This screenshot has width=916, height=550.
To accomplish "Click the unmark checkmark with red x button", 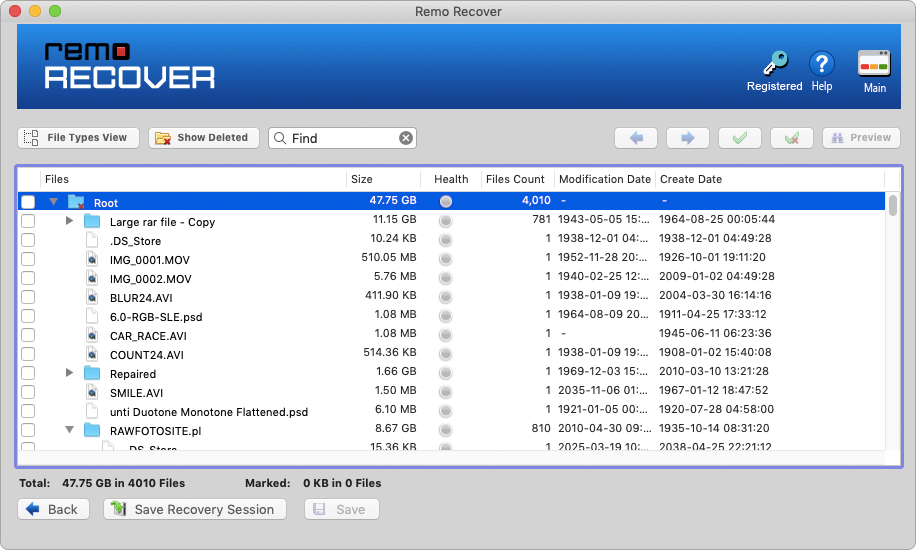I will point(792,138).
